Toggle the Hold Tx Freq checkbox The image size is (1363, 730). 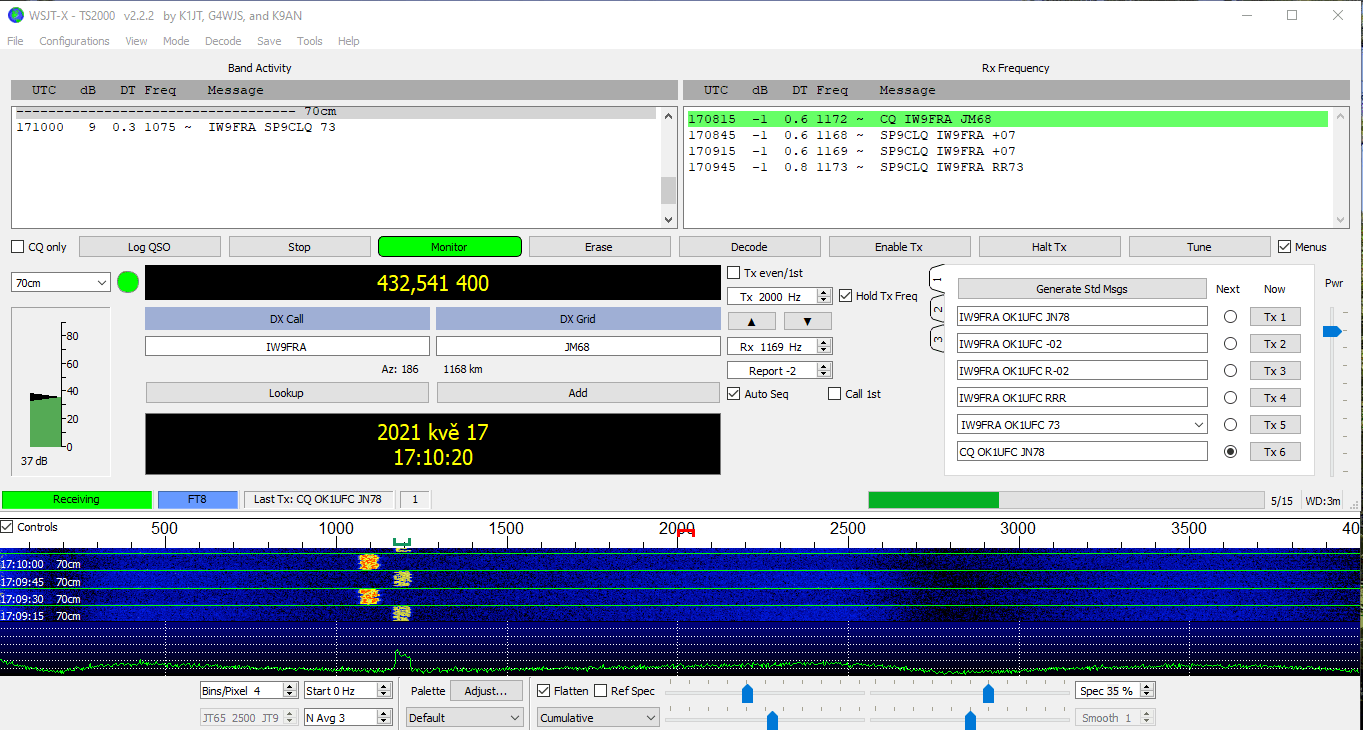point(846,296)
